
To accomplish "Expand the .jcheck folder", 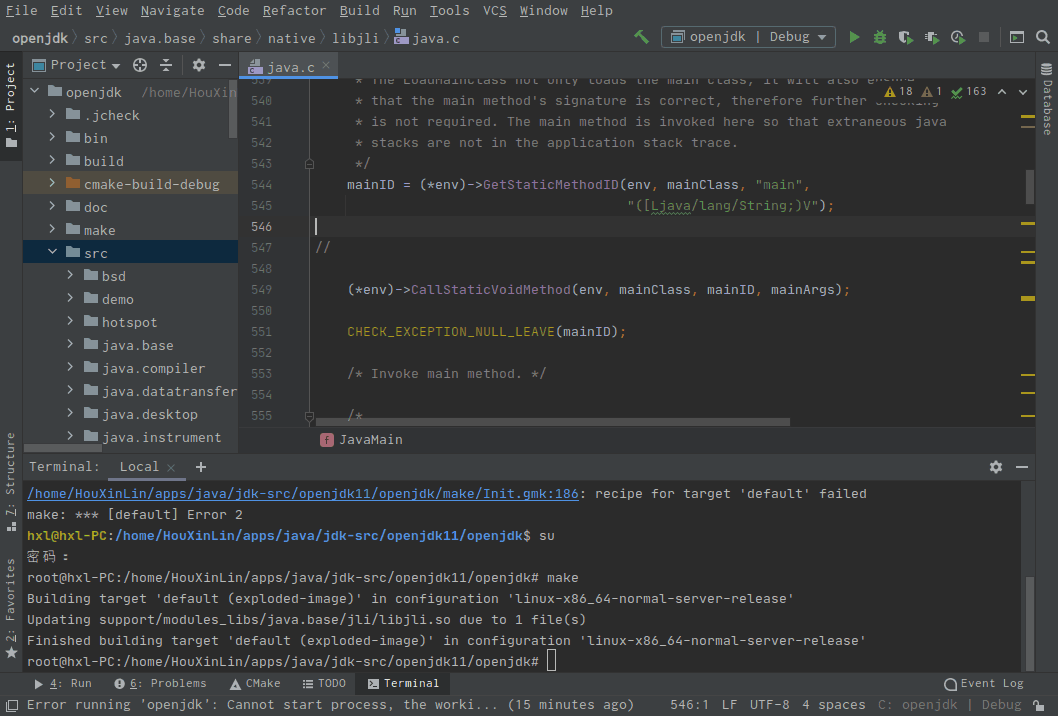I will (53, 115).
